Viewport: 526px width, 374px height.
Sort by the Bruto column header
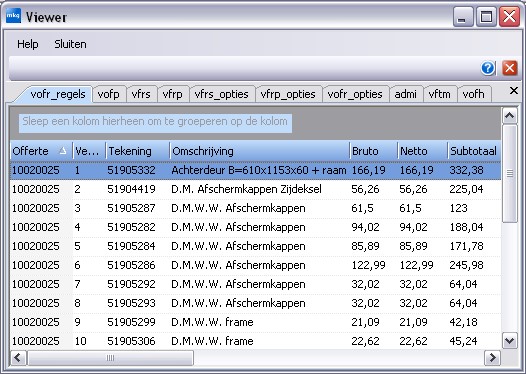(x=373, y=151)
